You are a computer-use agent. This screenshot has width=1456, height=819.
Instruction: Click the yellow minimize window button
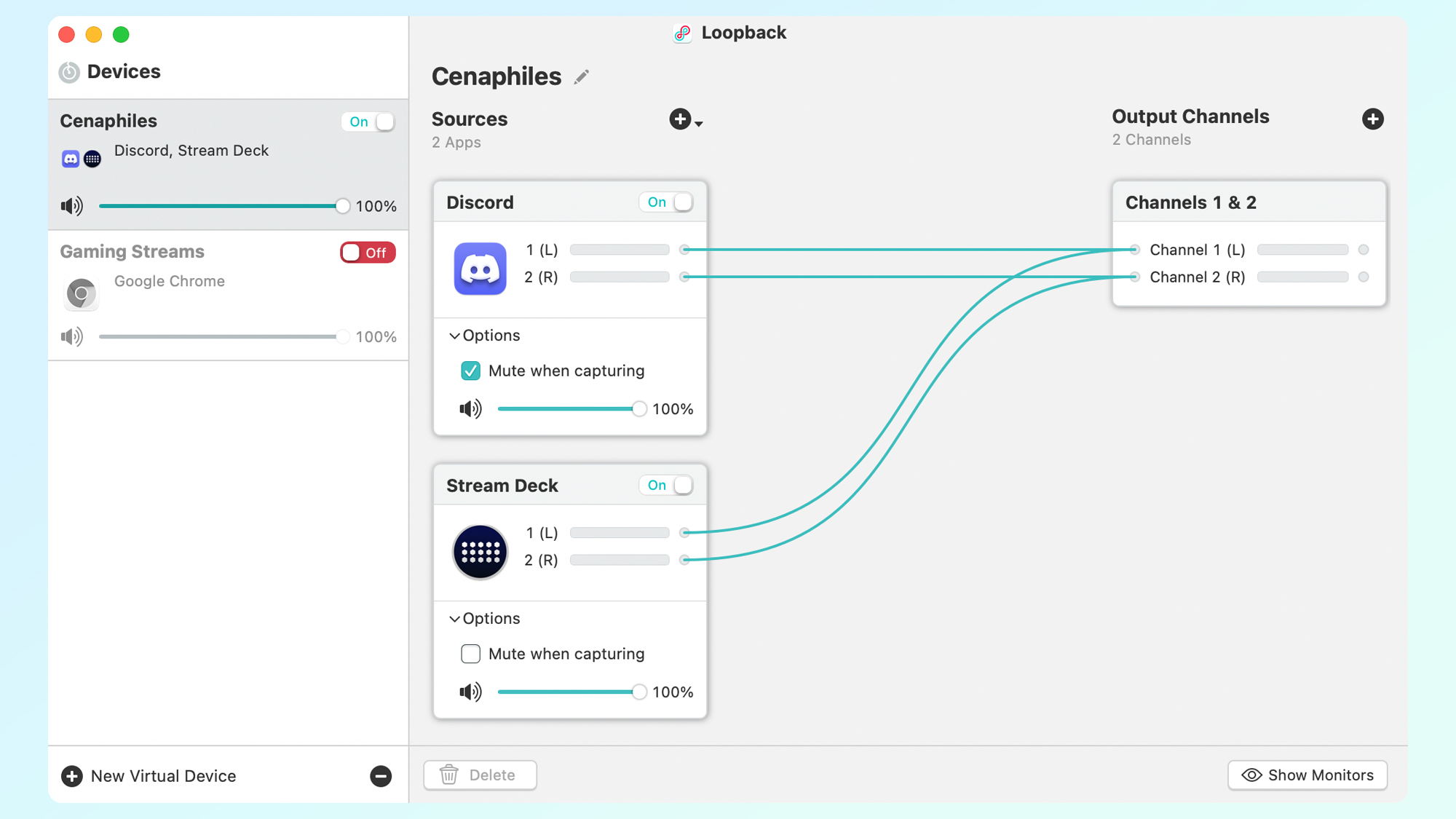(x=94, y=34)
